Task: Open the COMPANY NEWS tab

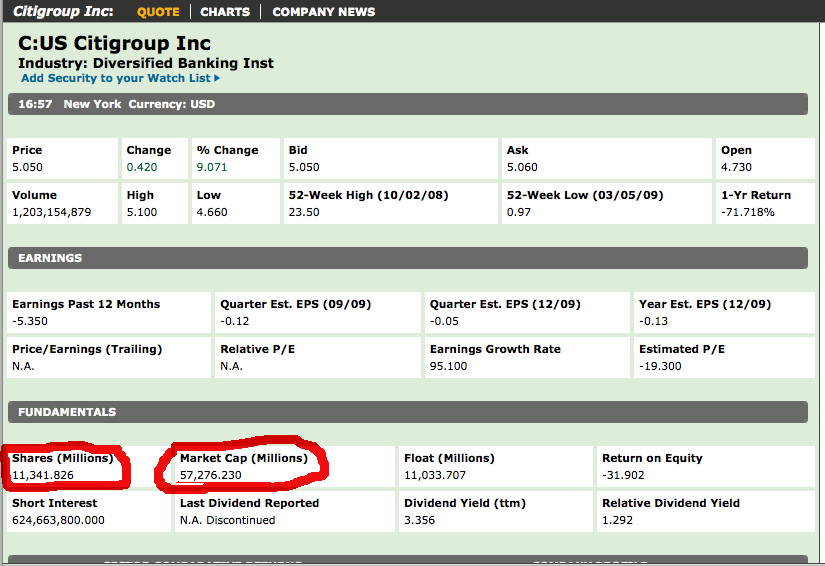Action: coord(324,12)
